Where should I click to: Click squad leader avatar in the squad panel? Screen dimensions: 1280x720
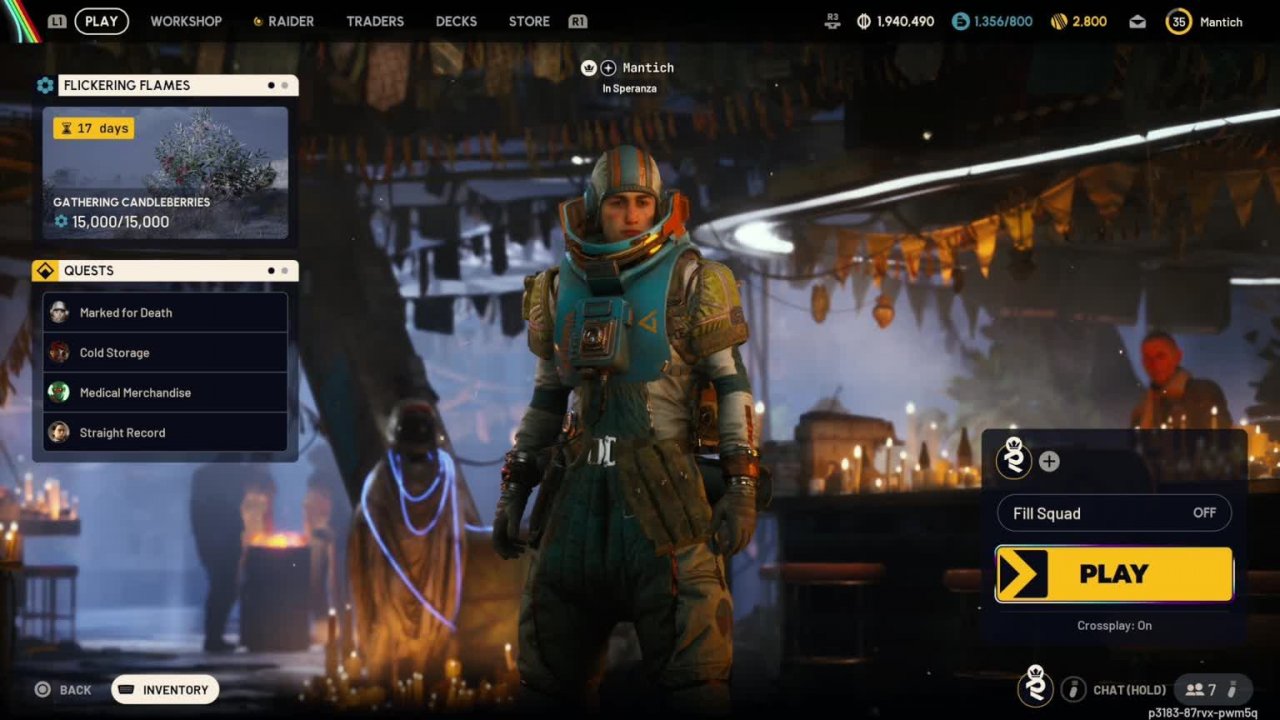click(1014, 457)
